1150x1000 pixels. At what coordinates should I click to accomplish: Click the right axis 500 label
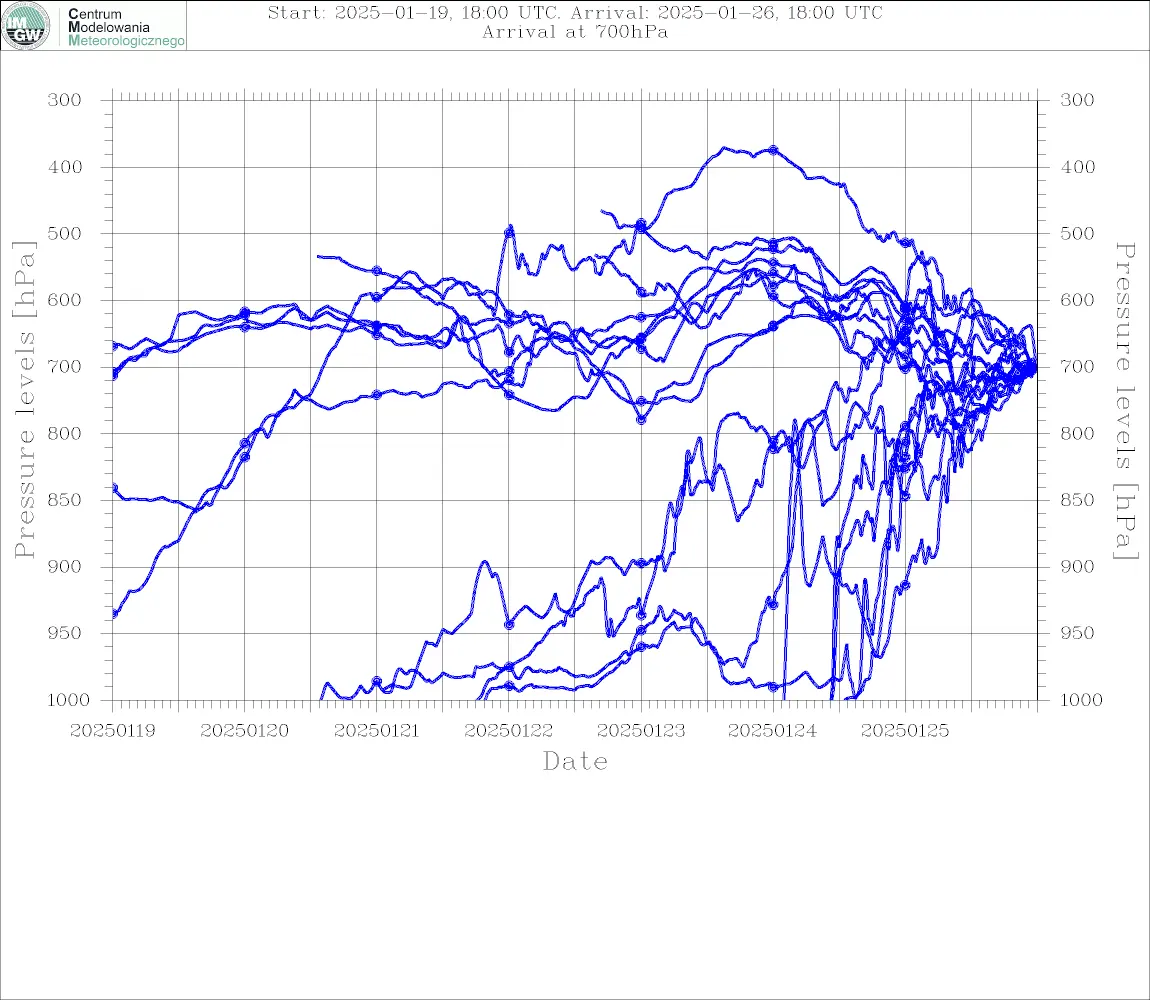[x=1077, y=233]
